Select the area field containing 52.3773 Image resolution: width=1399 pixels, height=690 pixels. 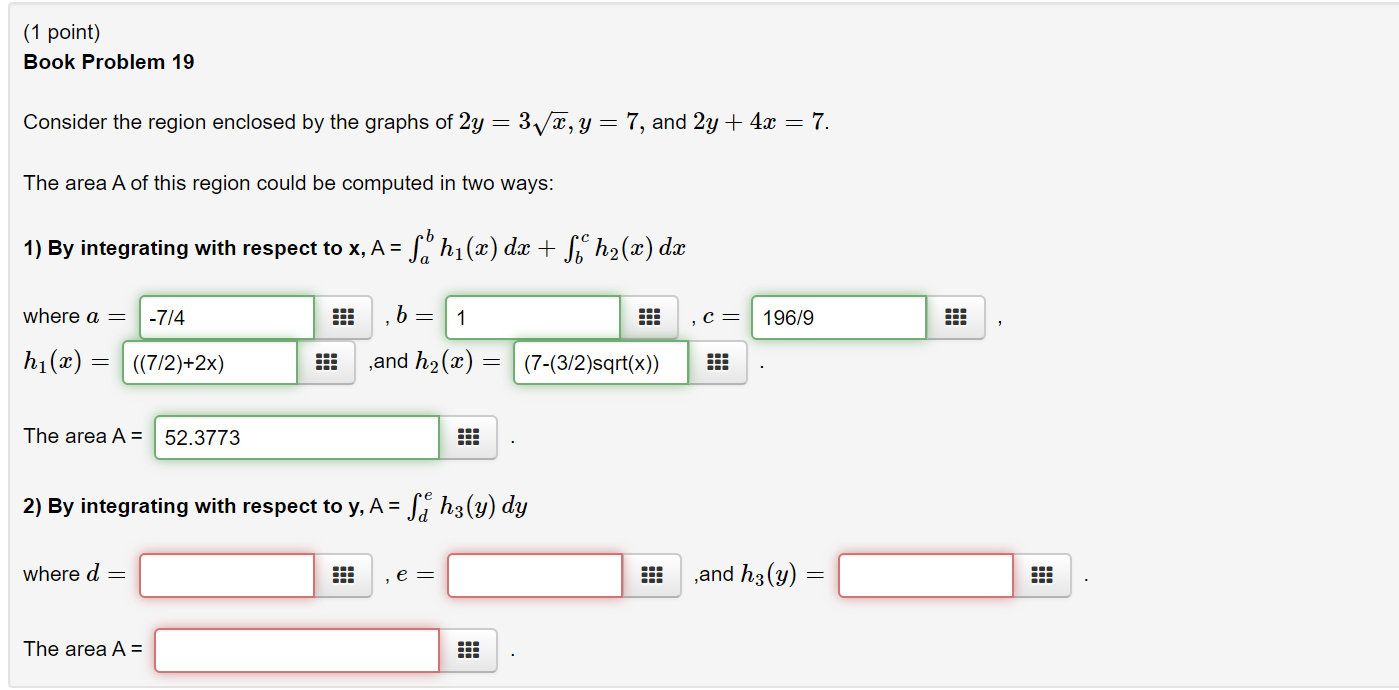[295, 437]
